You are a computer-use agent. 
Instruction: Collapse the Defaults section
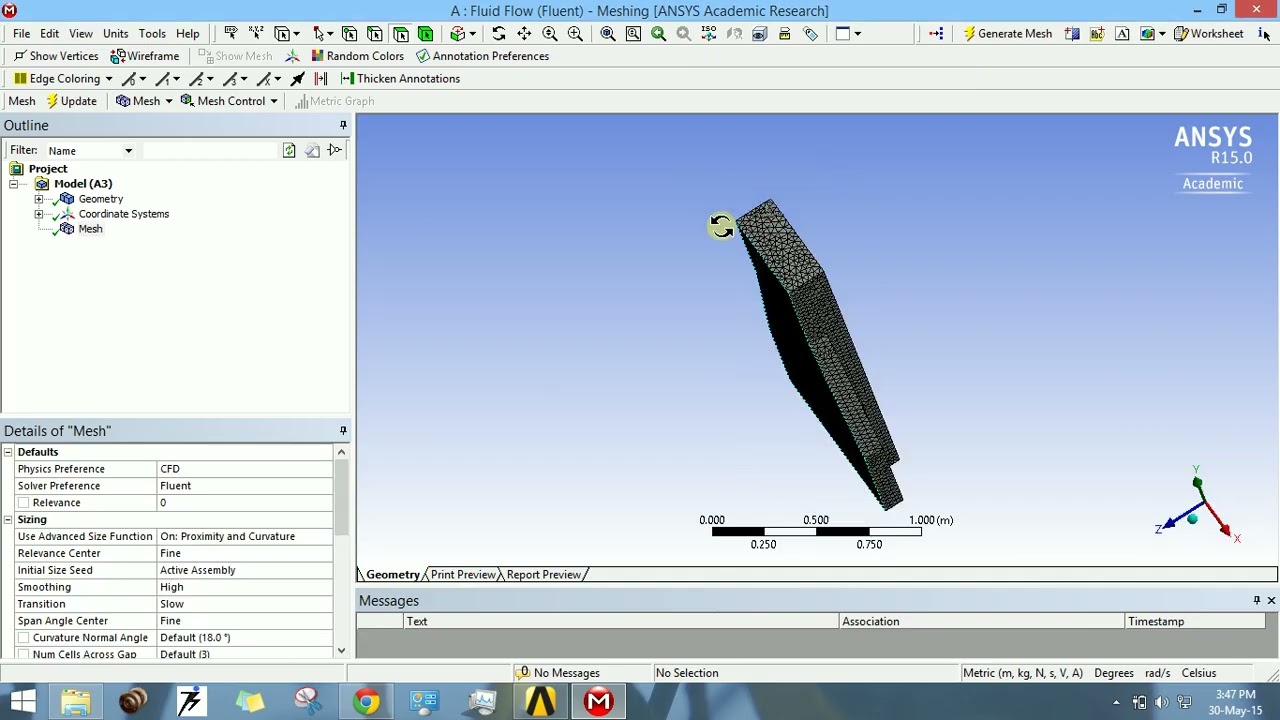point(8,452)
